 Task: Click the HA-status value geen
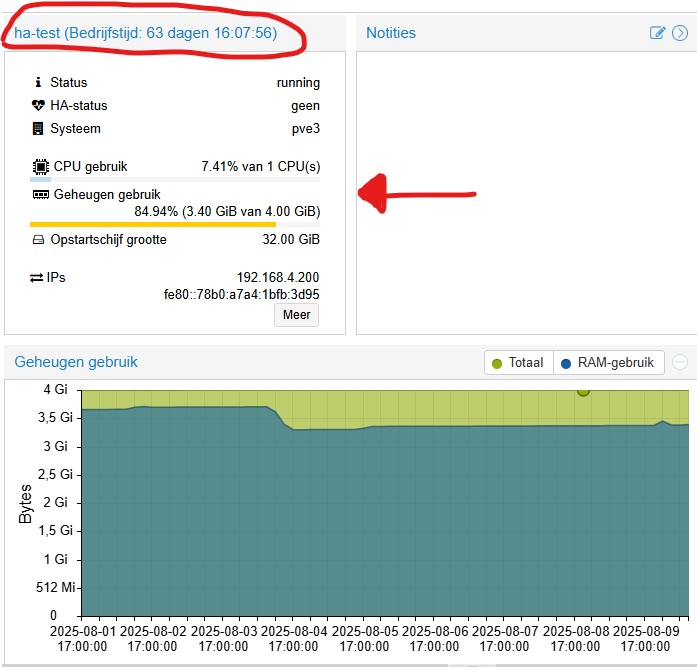click(x=305, y=106)
